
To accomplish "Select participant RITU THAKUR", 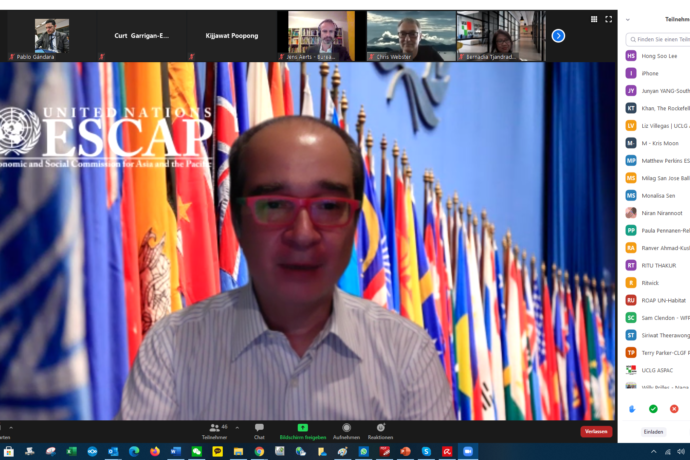I will (657, 265).
